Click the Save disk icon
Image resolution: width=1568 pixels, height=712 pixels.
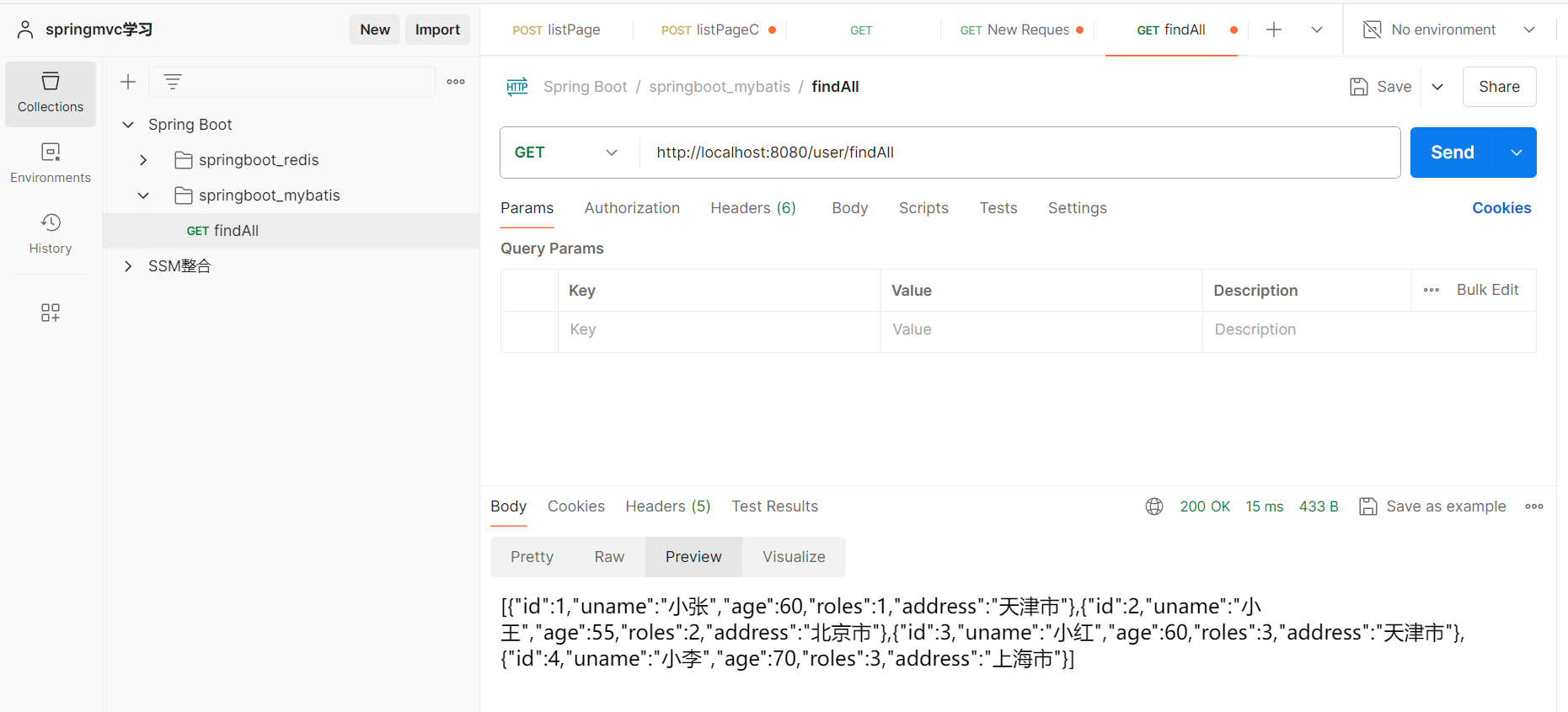coord(1358,87)
